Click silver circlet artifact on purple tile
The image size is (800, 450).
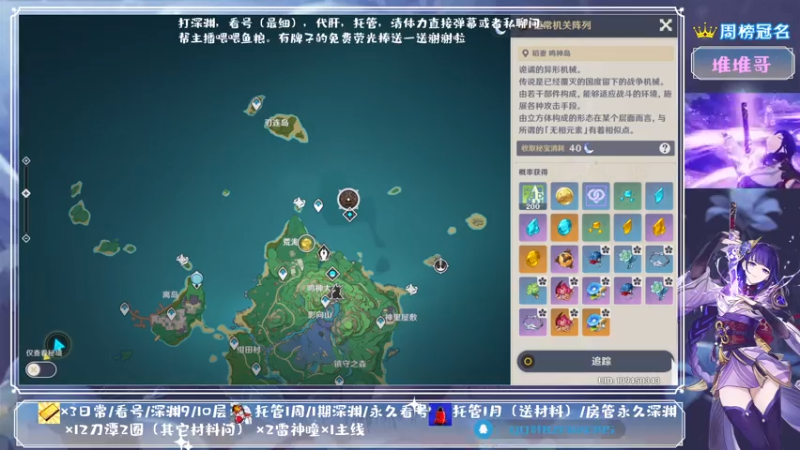point(532,322)
